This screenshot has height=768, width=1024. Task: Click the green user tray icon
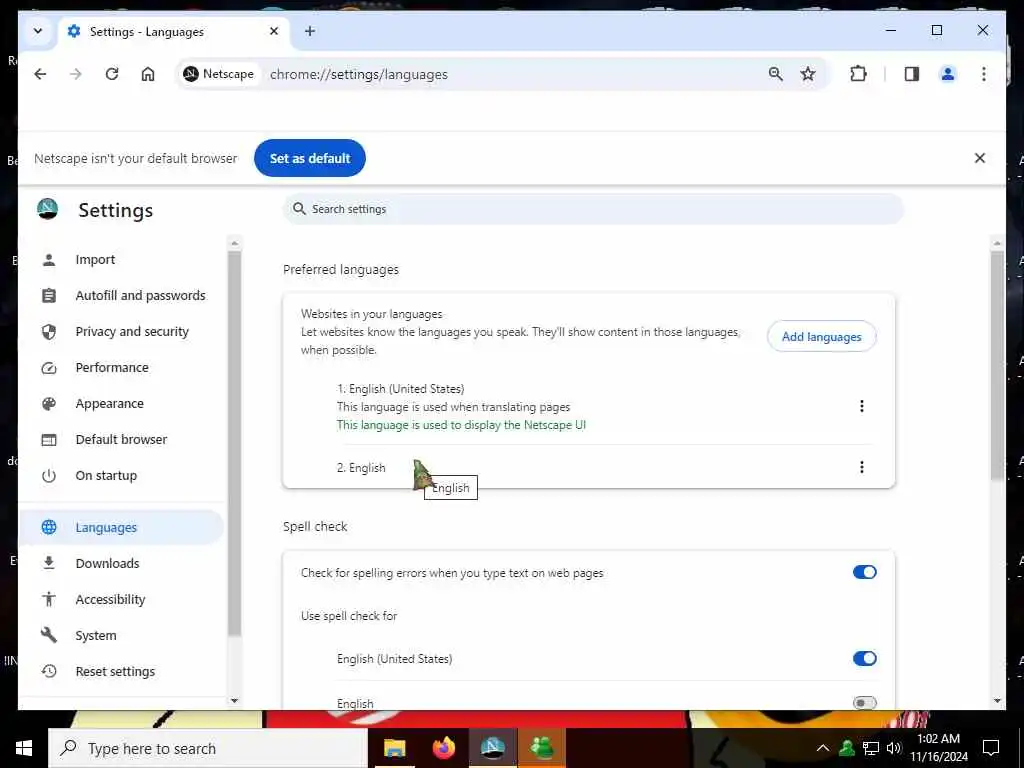click(847, 748)
